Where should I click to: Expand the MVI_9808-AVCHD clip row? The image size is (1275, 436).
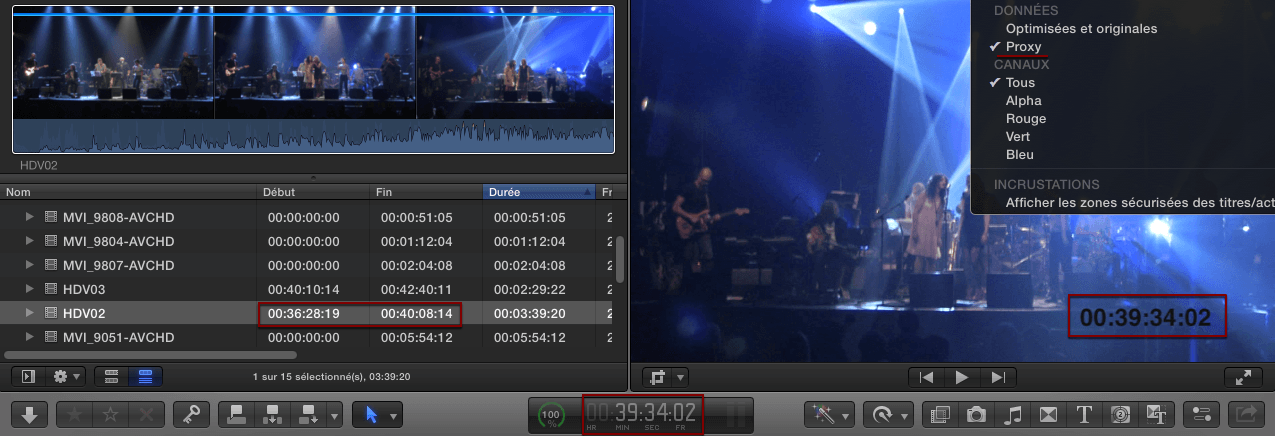pyautogui.click(x=29, y=217)
